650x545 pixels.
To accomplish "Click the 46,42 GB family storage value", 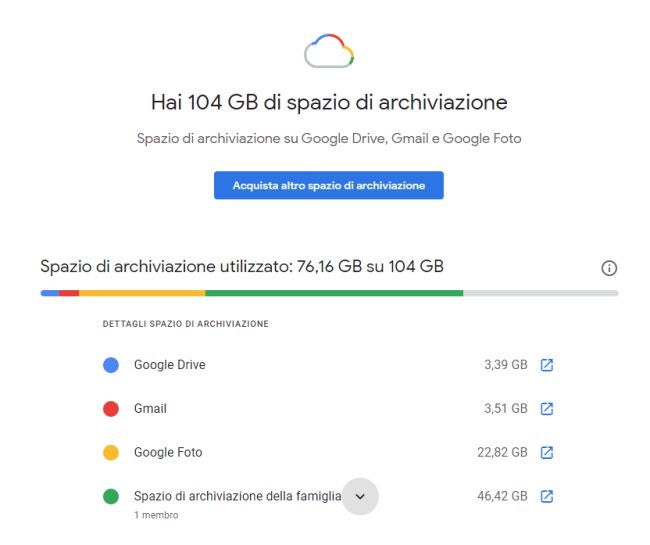I will (x=502, y=497).
